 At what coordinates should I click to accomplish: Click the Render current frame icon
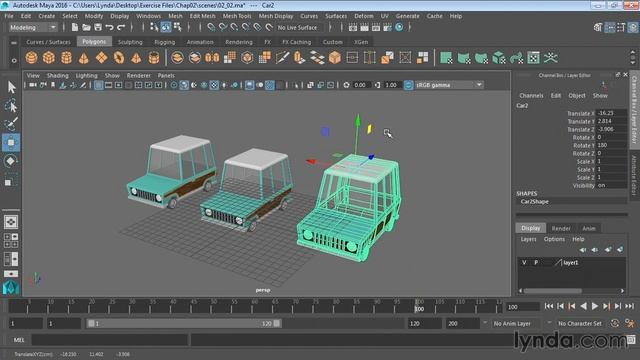pyautogui.click(x=364, y=27)
